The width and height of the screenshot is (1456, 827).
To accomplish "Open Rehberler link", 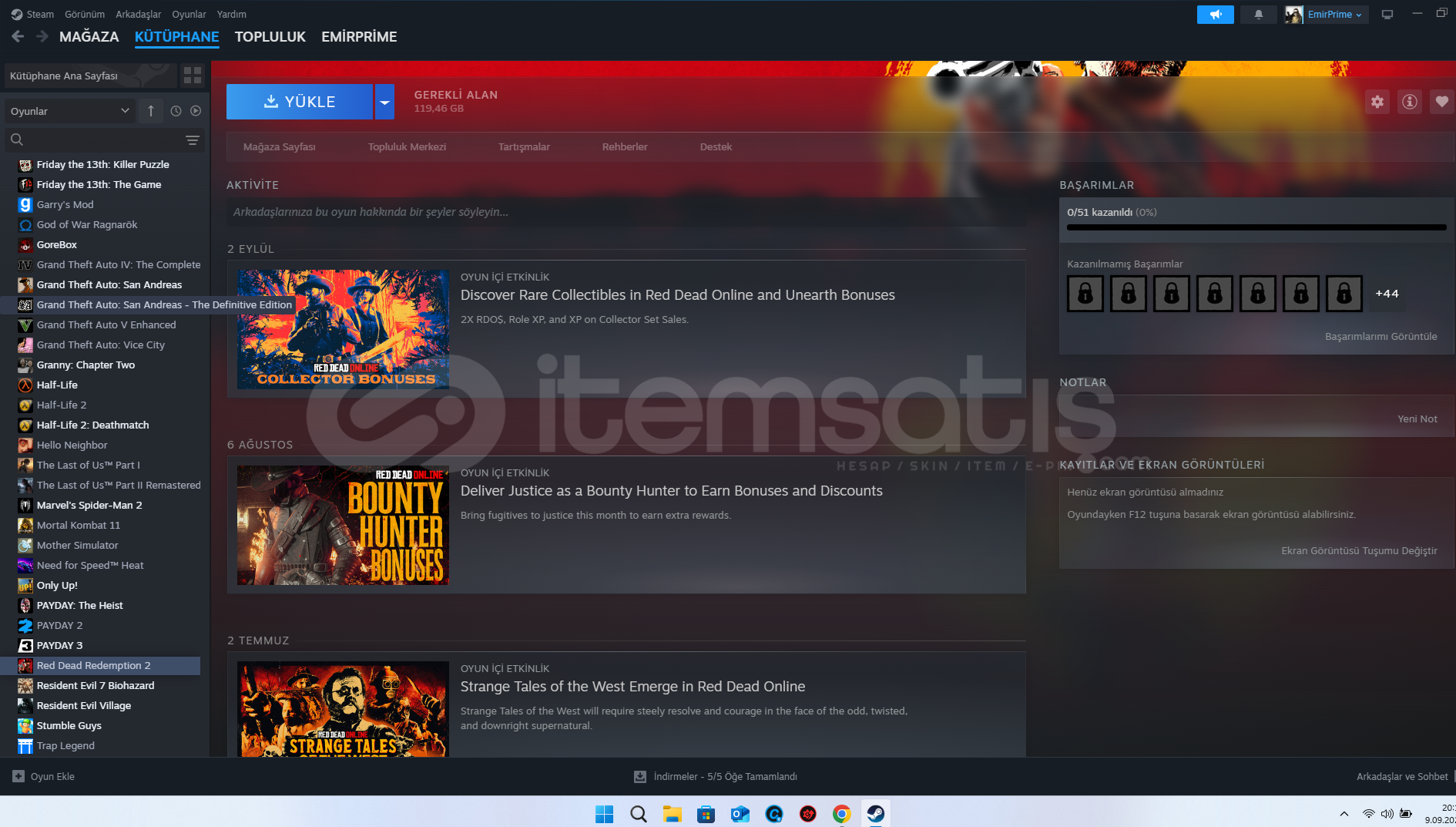I will 625,146.
